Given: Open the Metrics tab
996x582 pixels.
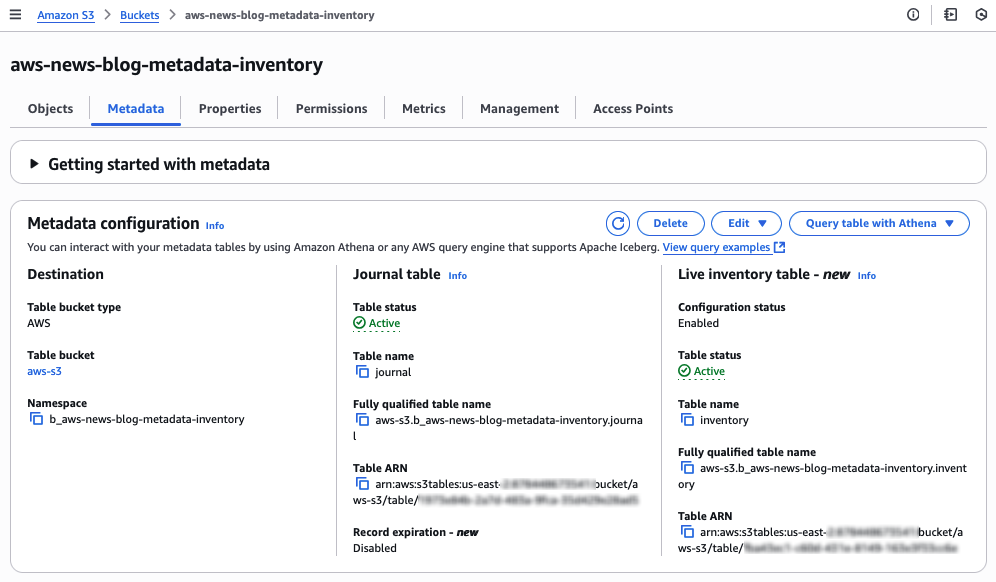Looking at the screenshot, I should tap(424, 109).
